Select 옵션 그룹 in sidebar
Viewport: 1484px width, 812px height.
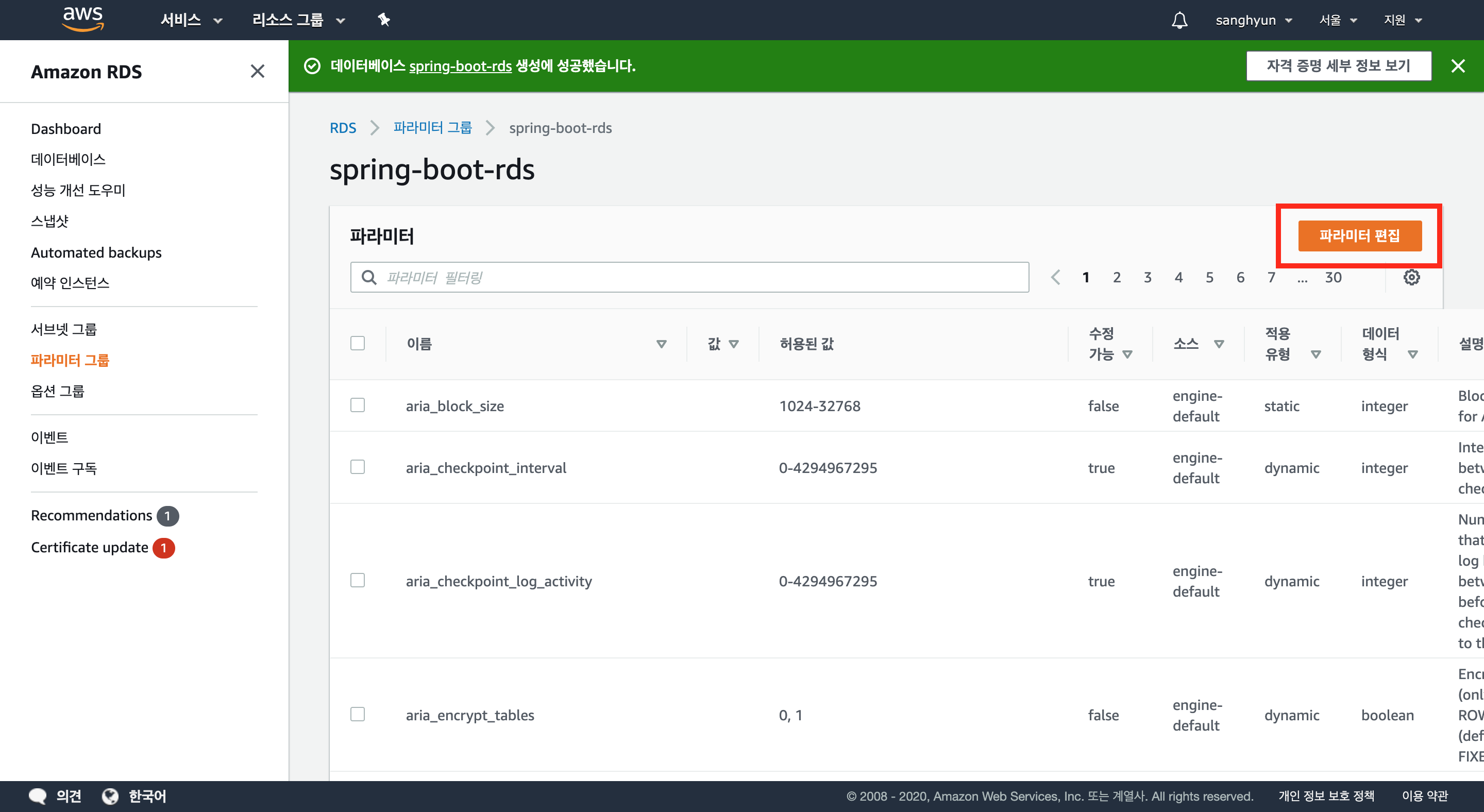click(58, 391)
